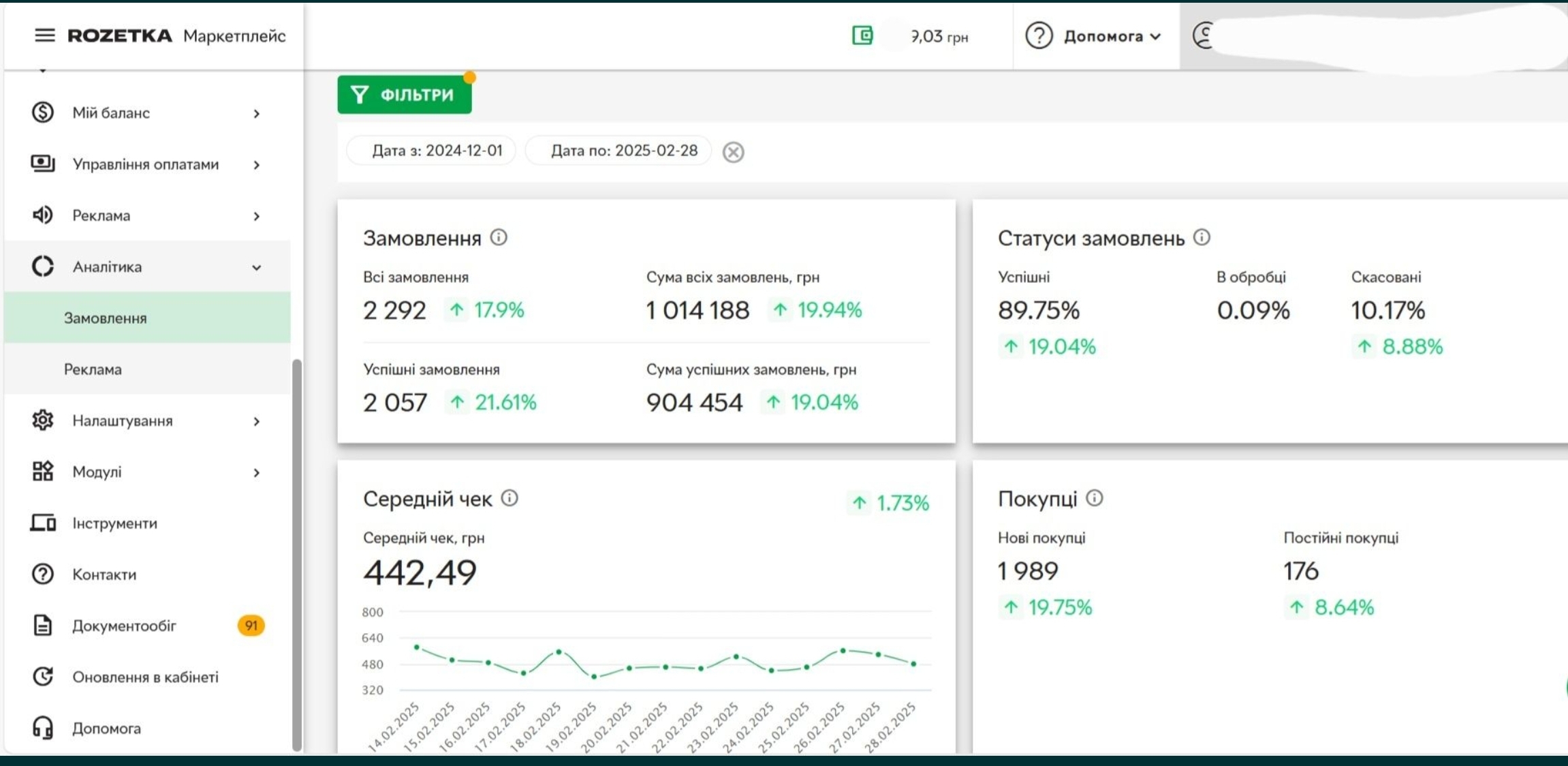Click the info icon beside Статуси замовлень
The height and width of the screenshot is (766, 1568).
[1202, 237]
